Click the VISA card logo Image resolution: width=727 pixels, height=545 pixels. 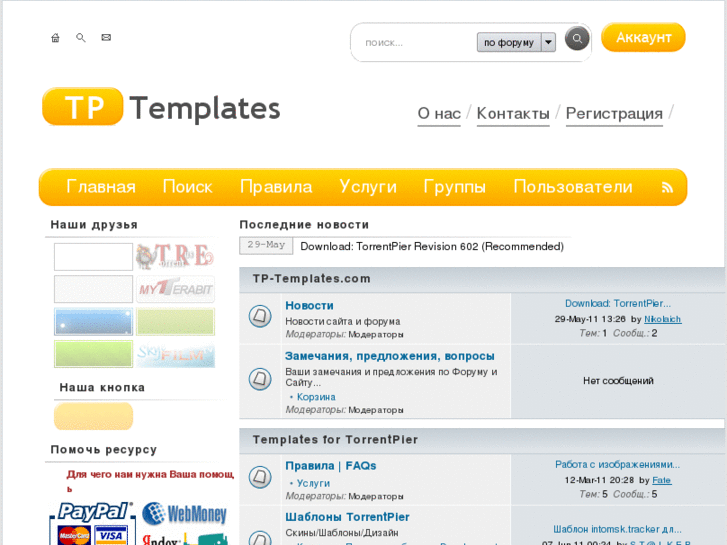111,535
